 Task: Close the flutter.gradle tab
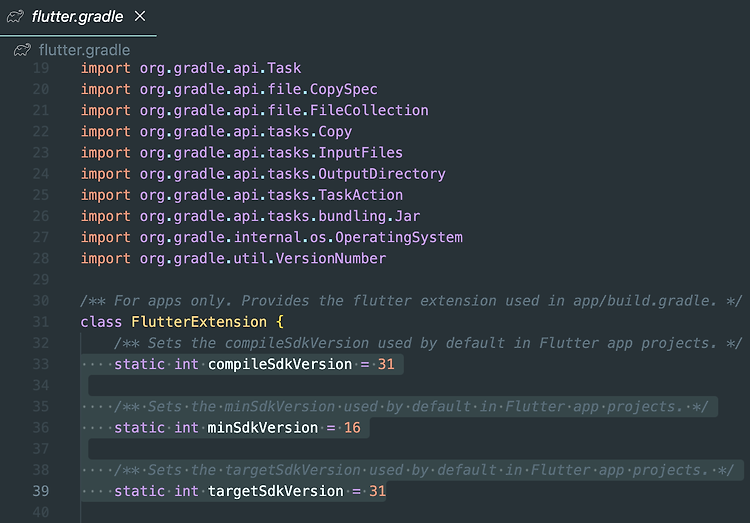pos(140,16)
